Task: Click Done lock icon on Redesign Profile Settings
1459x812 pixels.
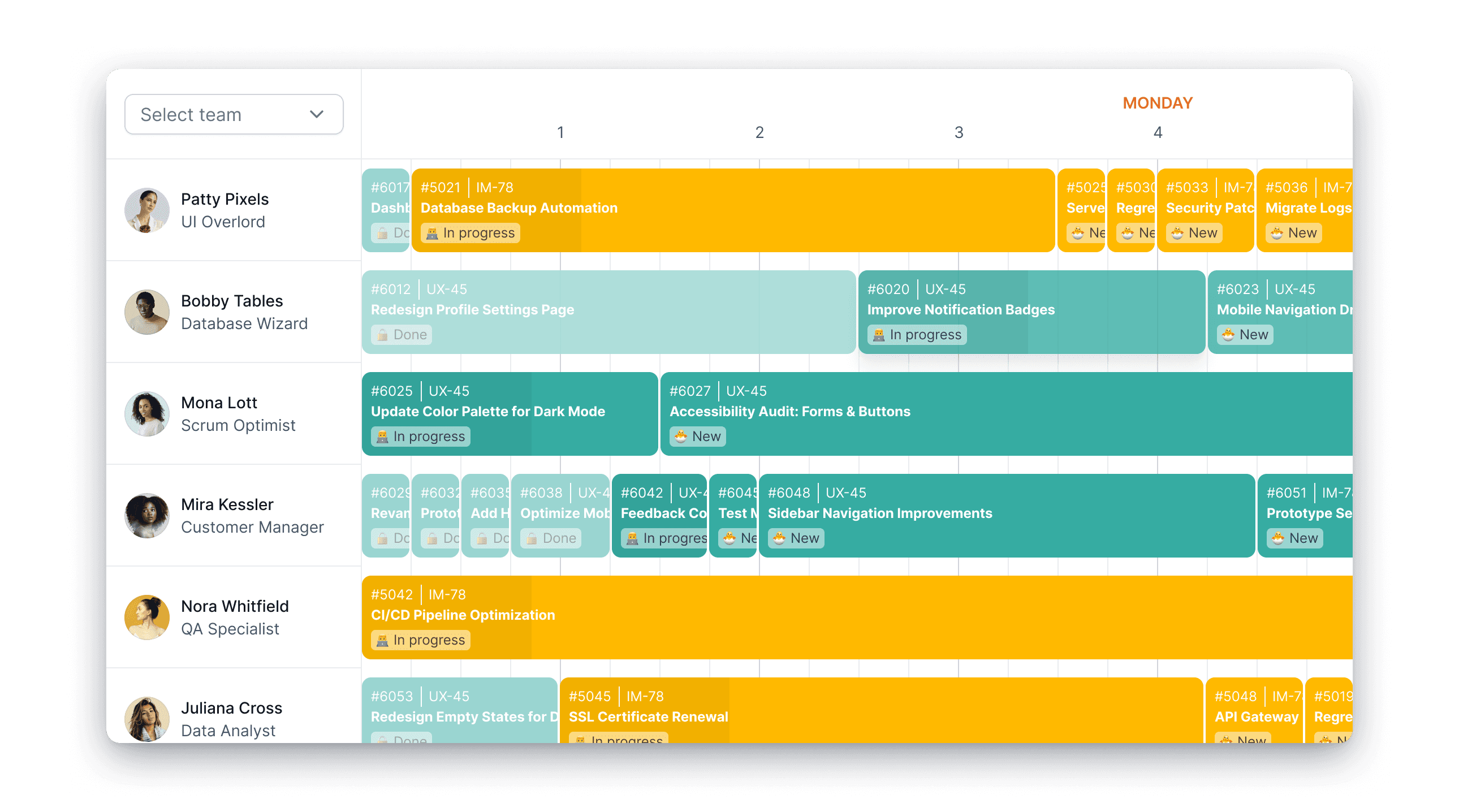Action: (382, 335)
